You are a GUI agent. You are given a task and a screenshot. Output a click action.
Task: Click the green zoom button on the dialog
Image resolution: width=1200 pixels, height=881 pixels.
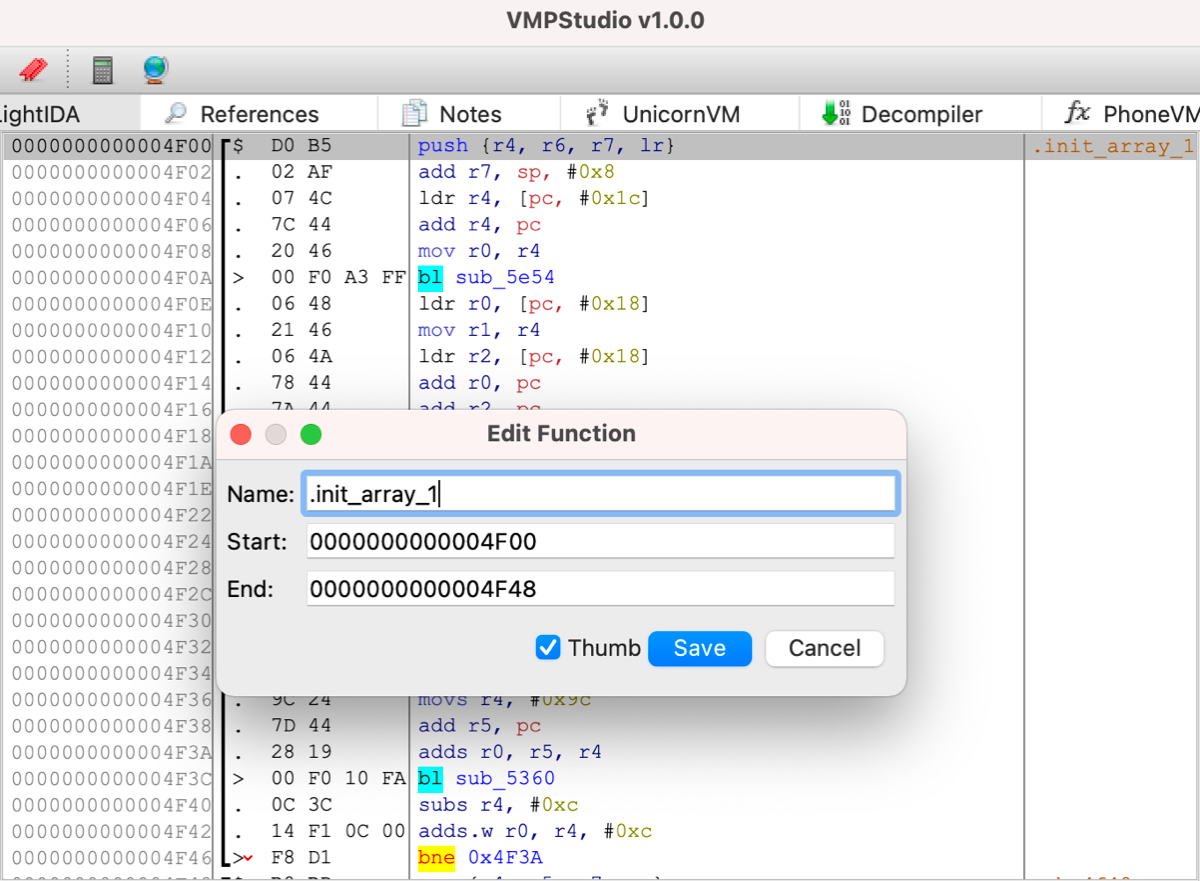coord(311,434)
